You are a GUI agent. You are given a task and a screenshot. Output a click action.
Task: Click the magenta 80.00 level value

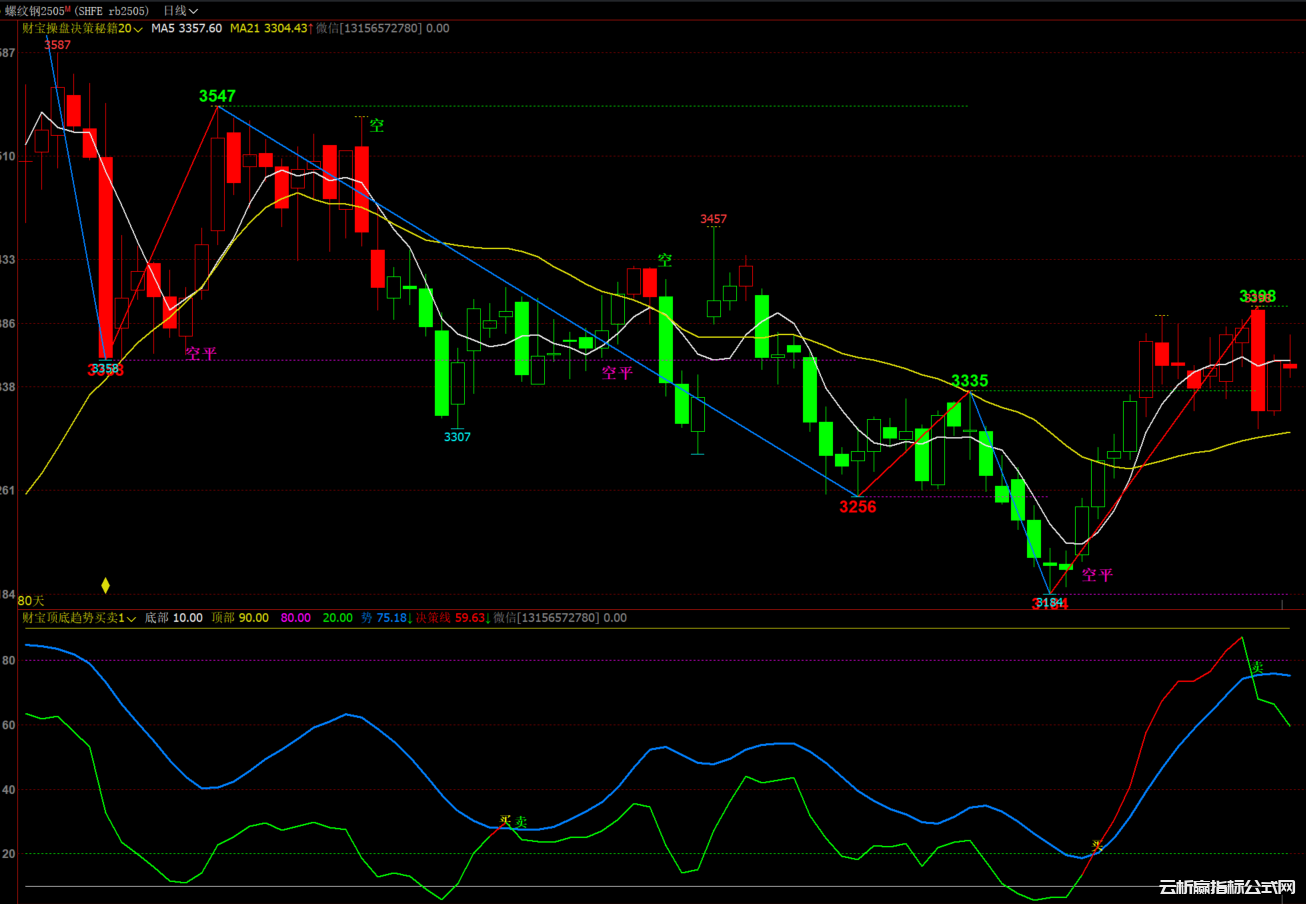click(x=295, y=618)
